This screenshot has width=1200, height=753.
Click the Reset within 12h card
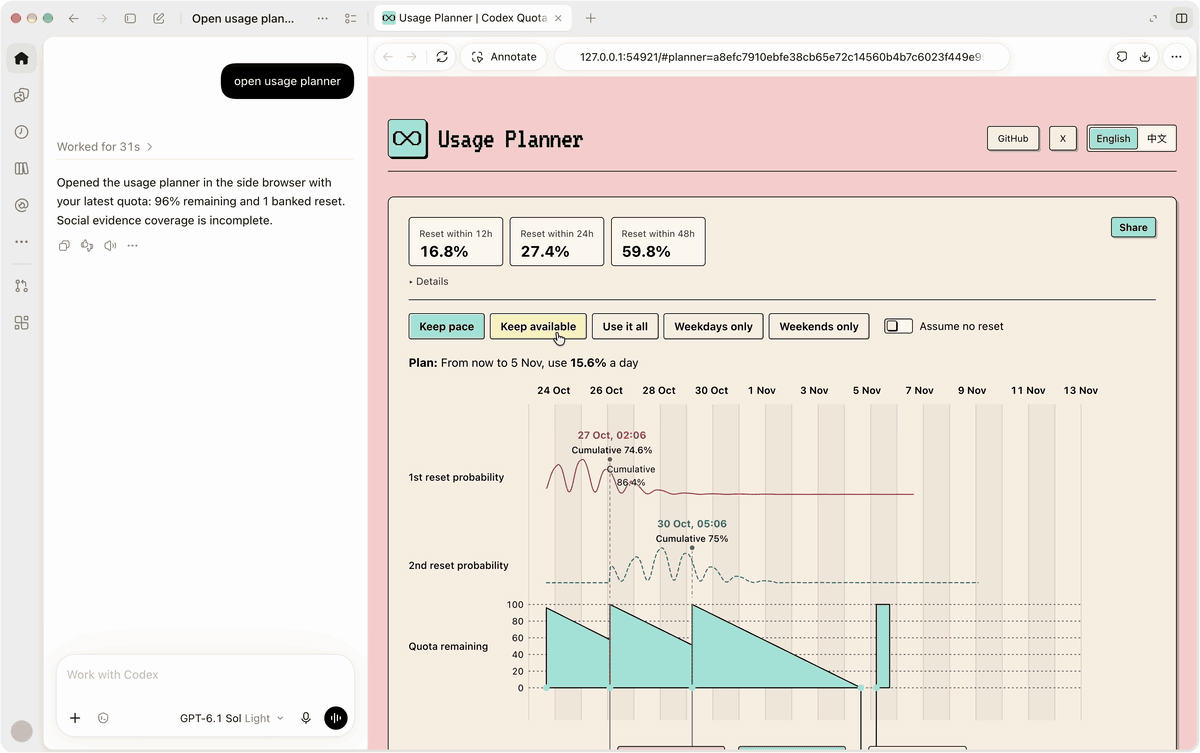456,242
